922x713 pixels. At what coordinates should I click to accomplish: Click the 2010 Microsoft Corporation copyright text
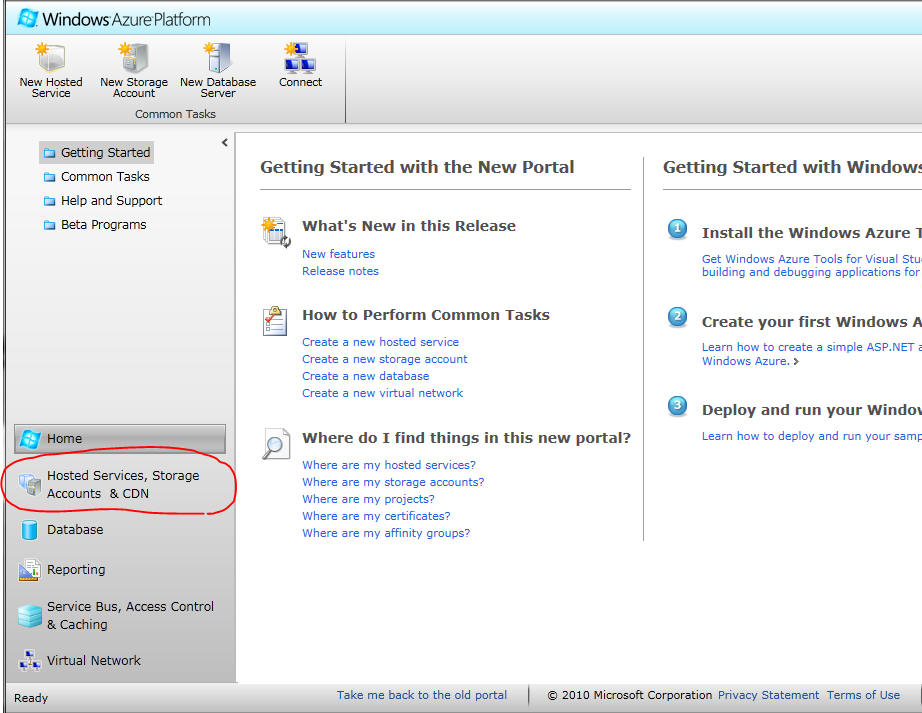point(630,695)
